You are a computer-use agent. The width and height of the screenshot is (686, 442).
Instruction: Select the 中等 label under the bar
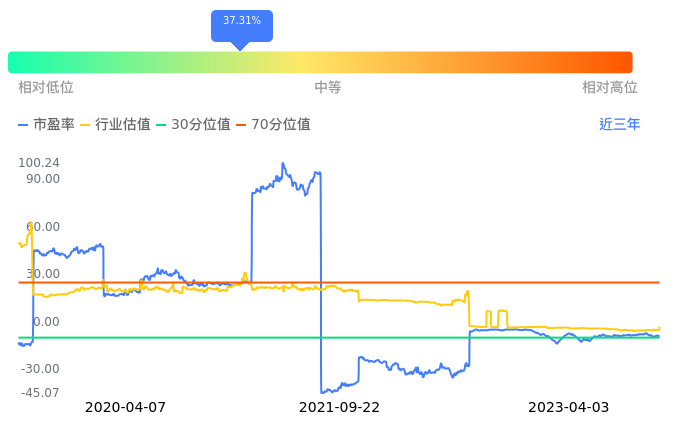click(328, 88)
